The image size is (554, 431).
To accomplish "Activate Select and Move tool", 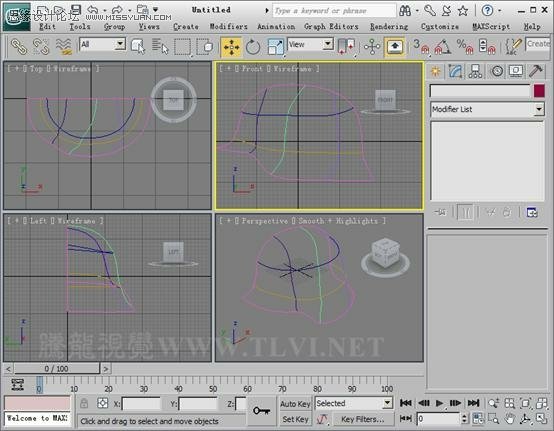I will pos(231,47).
